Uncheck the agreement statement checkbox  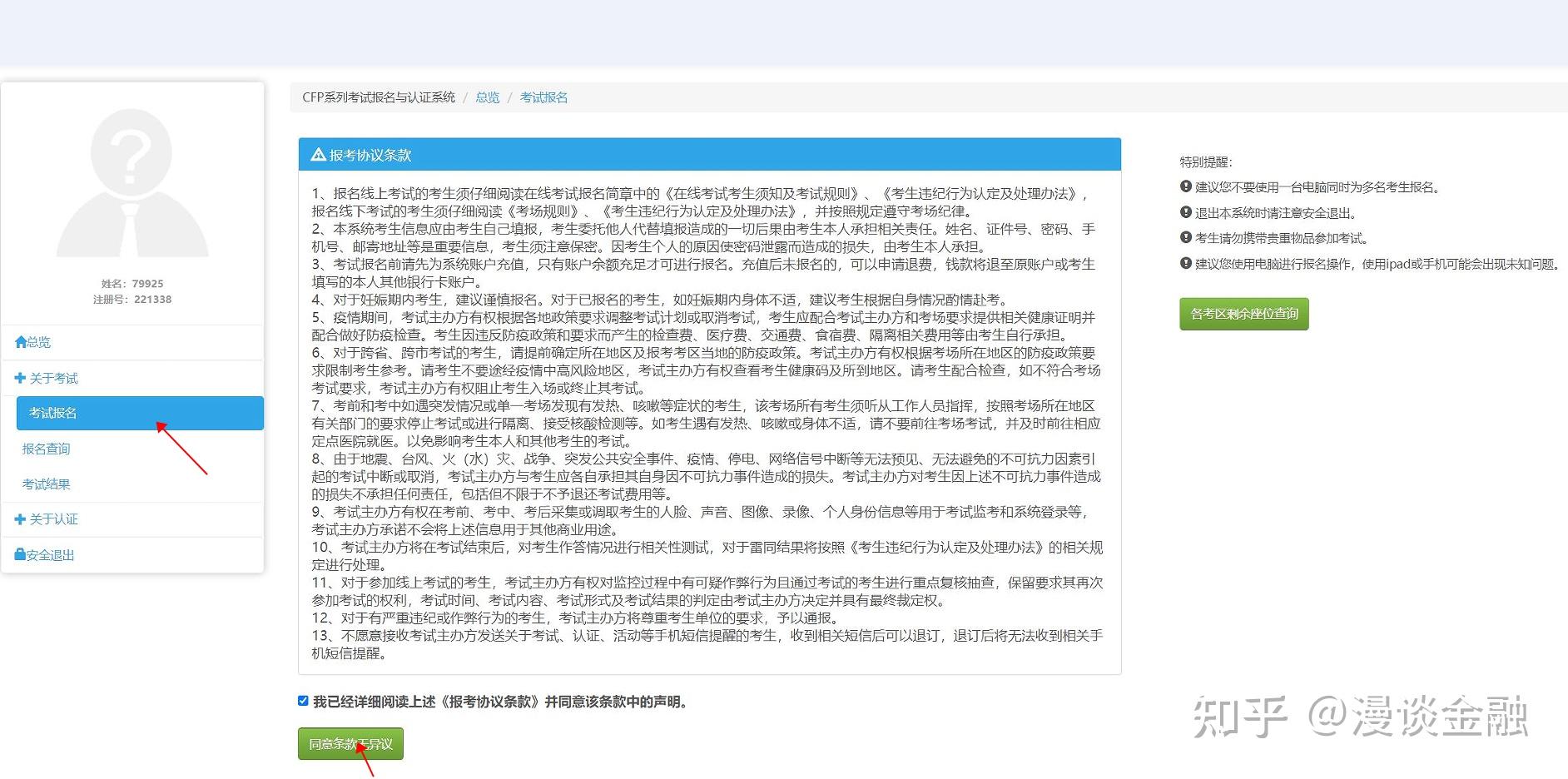click(302, 701)
